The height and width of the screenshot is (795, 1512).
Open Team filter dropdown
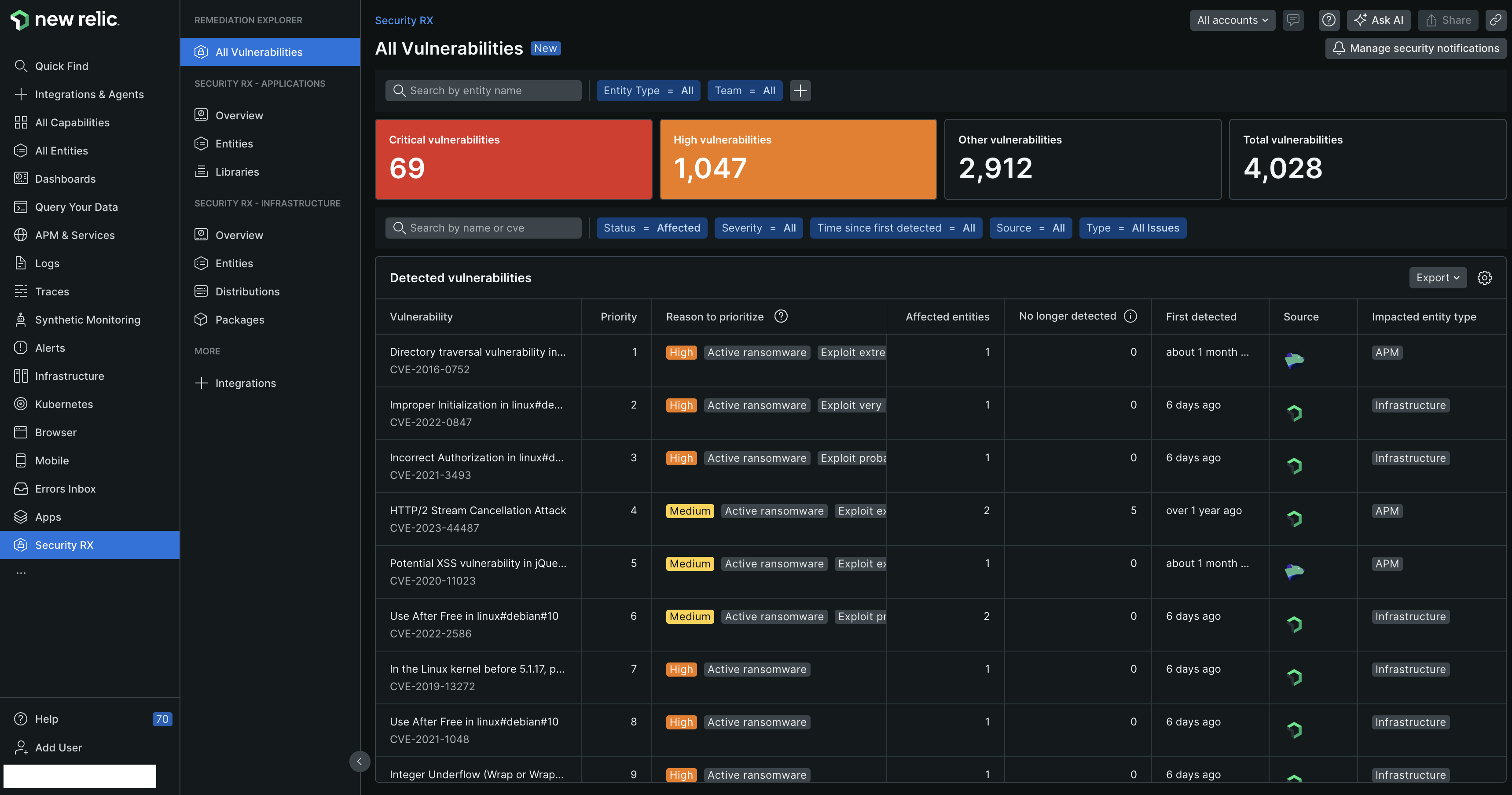click(745, 90)
